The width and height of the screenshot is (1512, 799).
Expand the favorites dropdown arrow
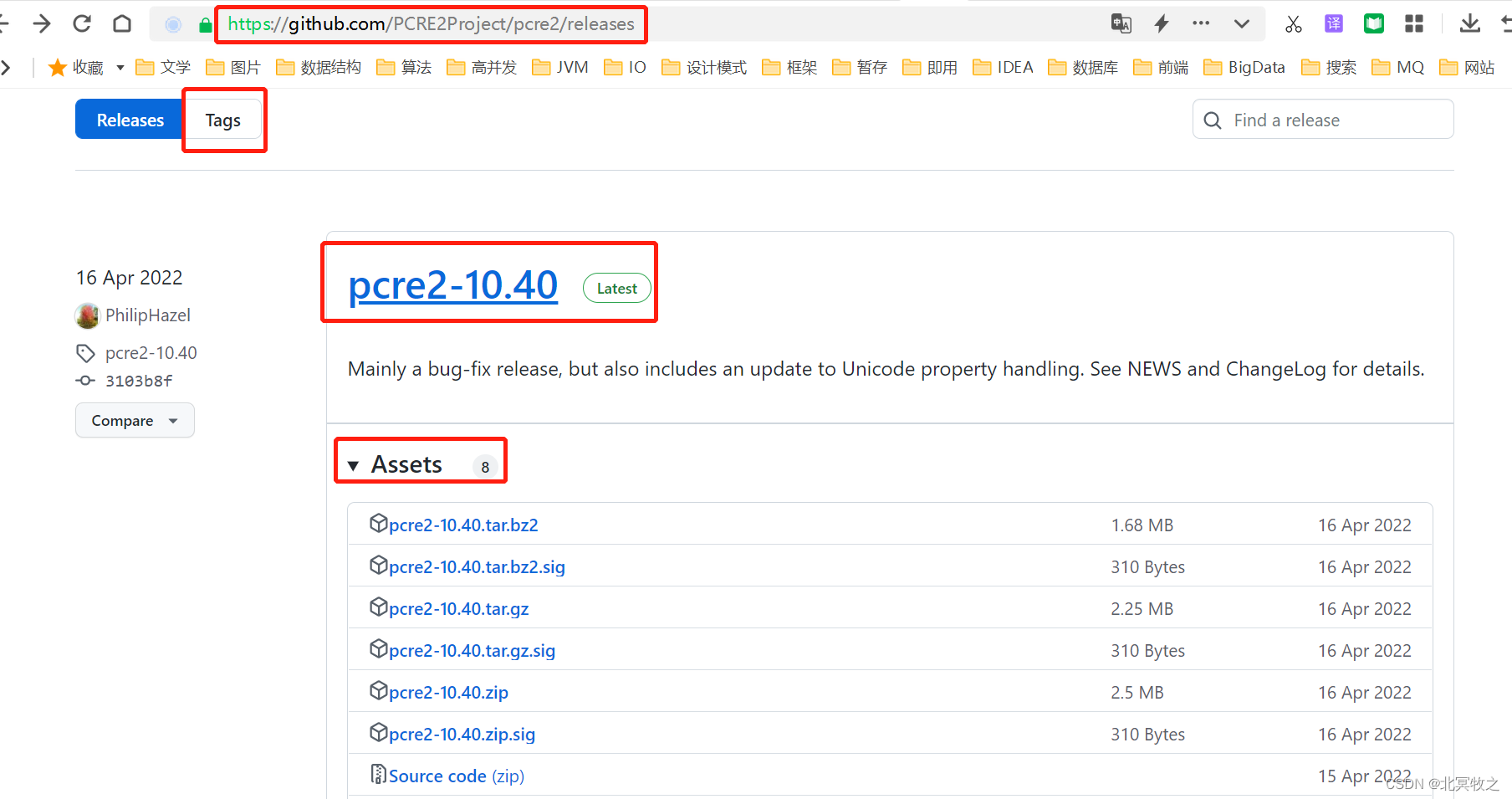pyautogui.click(x=120, y=68)
